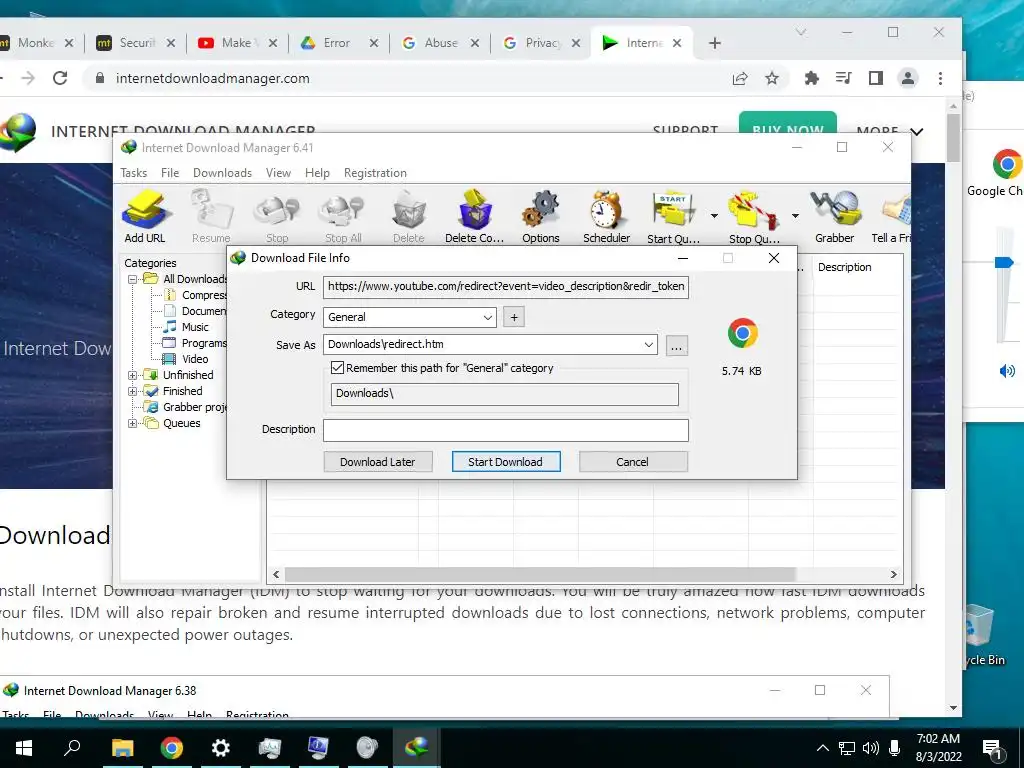
Task: Reload the page in Chrome
Action: [60, 78]
